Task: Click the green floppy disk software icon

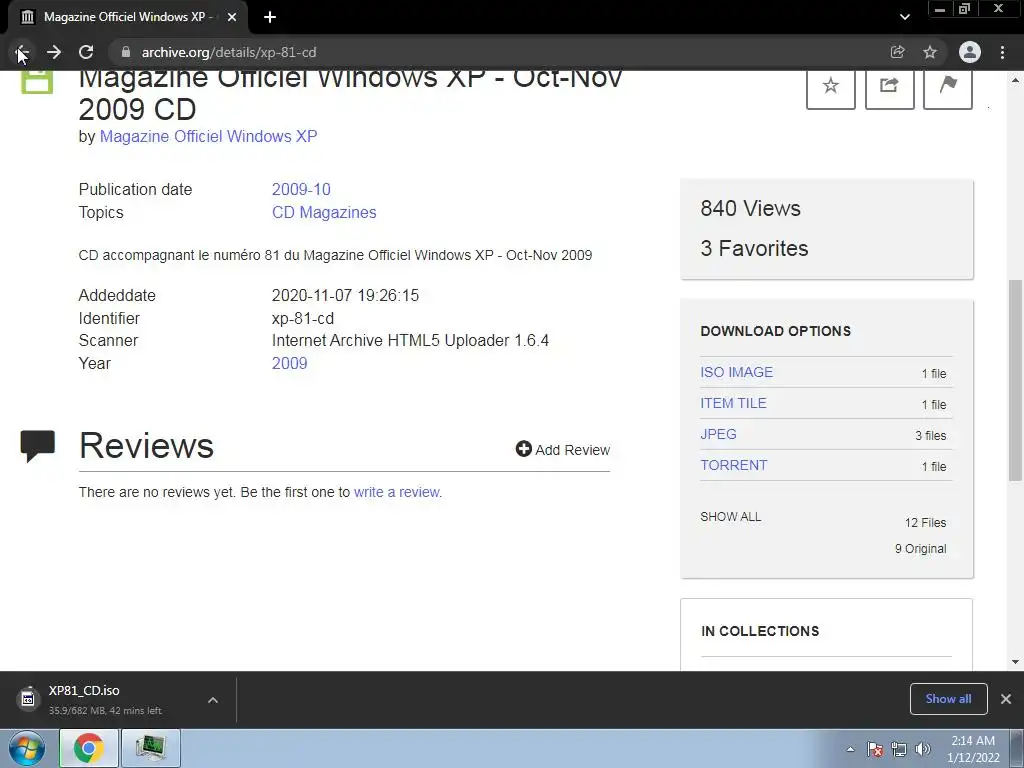Action: coord(37,82)
